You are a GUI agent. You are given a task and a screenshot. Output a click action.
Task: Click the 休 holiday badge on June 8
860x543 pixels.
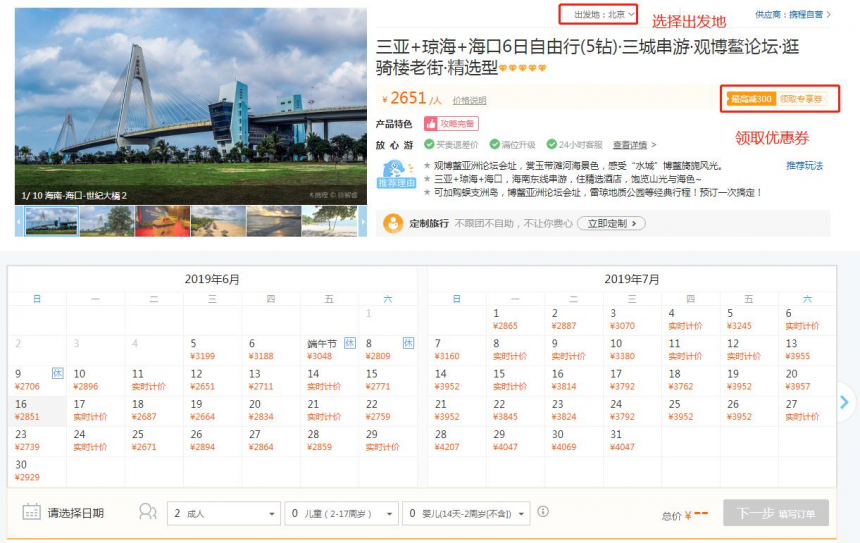(x=408, y=343)
